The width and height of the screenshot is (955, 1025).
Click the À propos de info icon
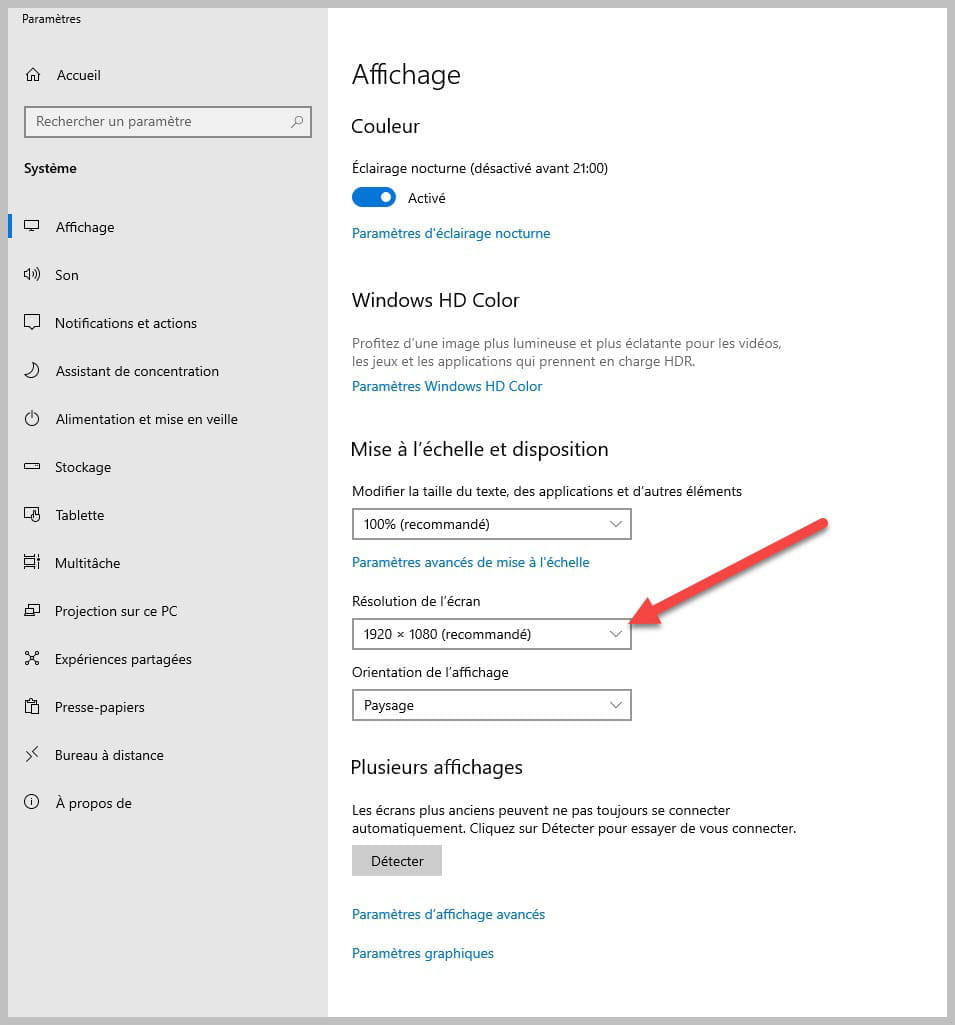31,802
